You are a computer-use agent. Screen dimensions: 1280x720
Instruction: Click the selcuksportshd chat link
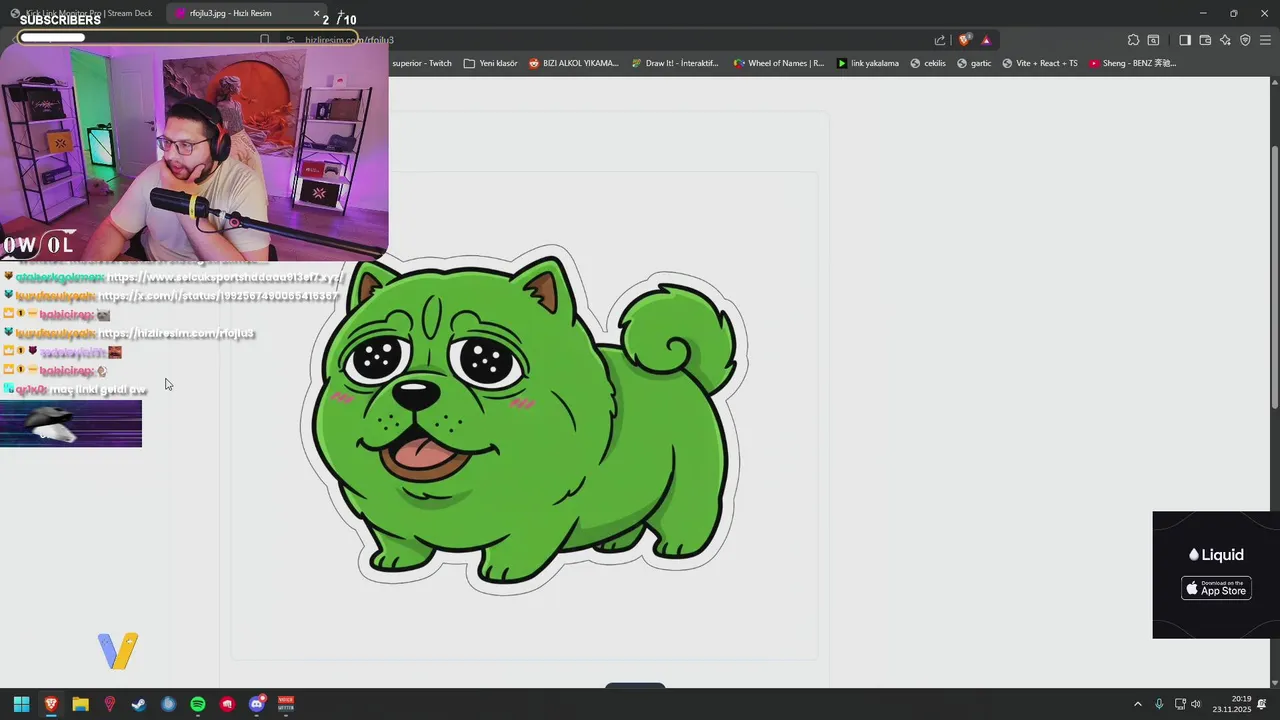[225, 277]
